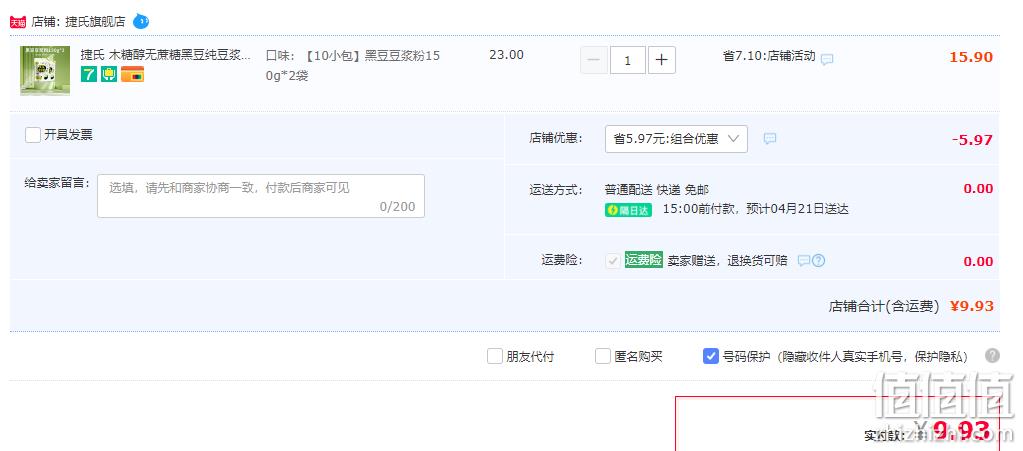Click the 15:00前付款 delivery estimate text
The height and width of the screenshot is (451, 1023).
[756, 210]
